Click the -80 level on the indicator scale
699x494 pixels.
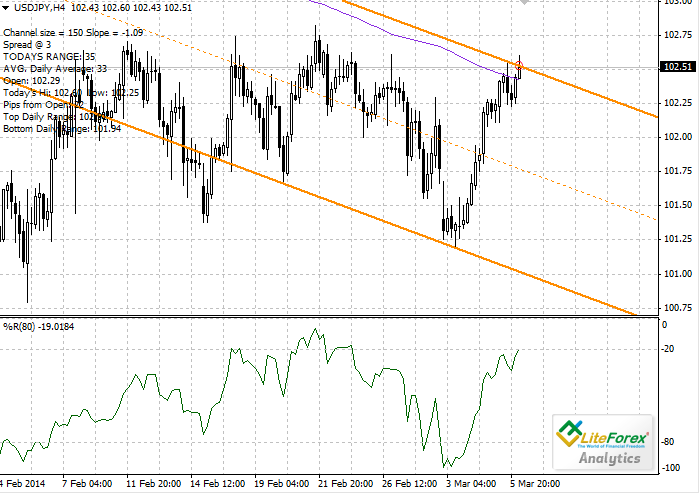[668, 442]
